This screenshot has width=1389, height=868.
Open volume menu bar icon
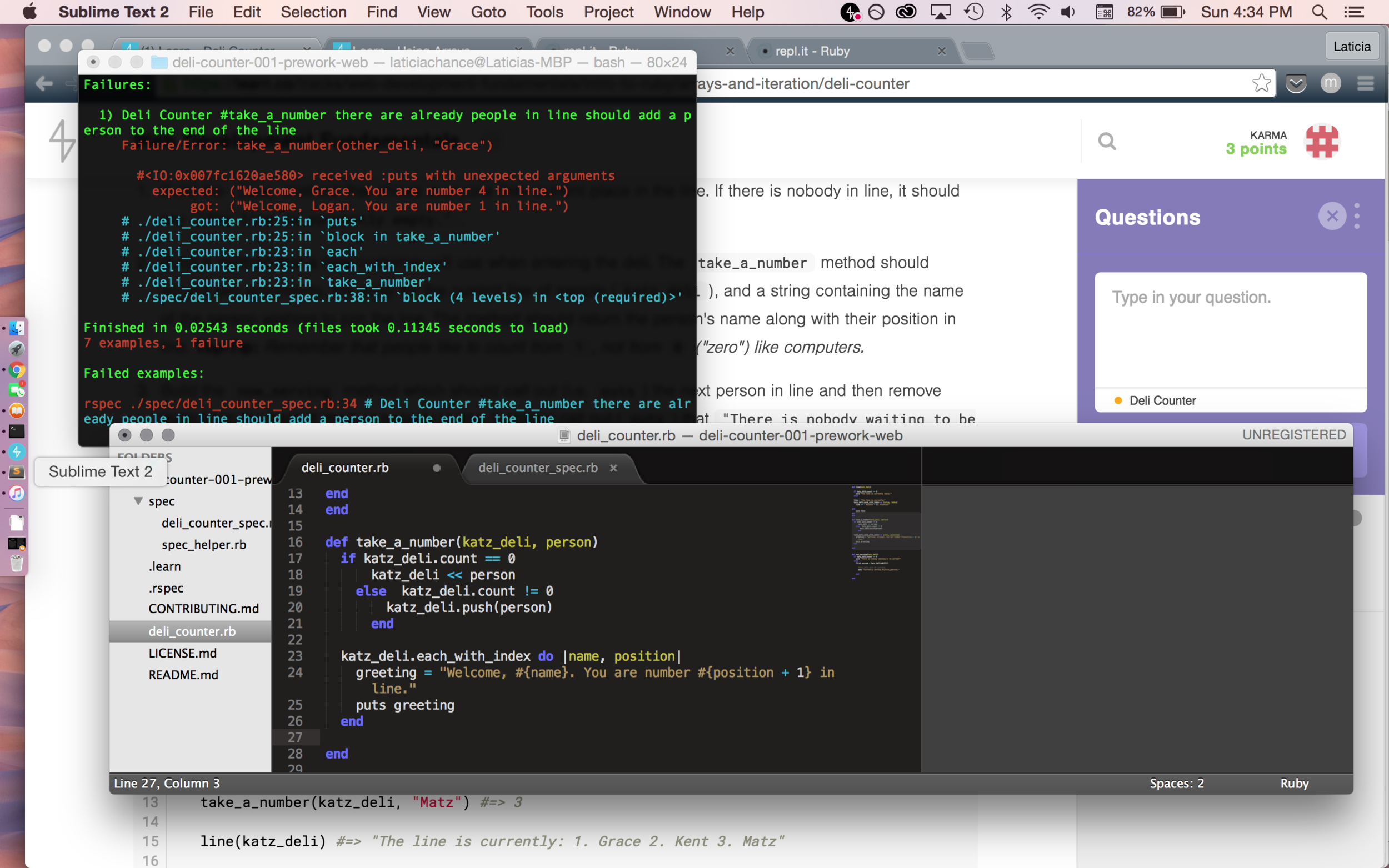pos(1068,12)
